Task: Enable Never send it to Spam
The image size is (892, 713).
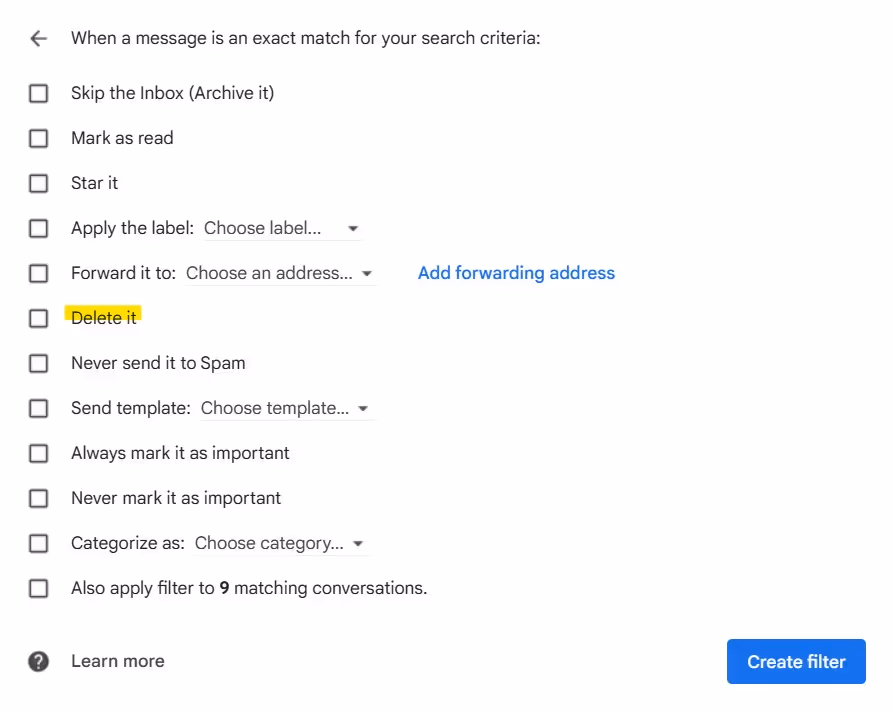Action: coord(38,363)
